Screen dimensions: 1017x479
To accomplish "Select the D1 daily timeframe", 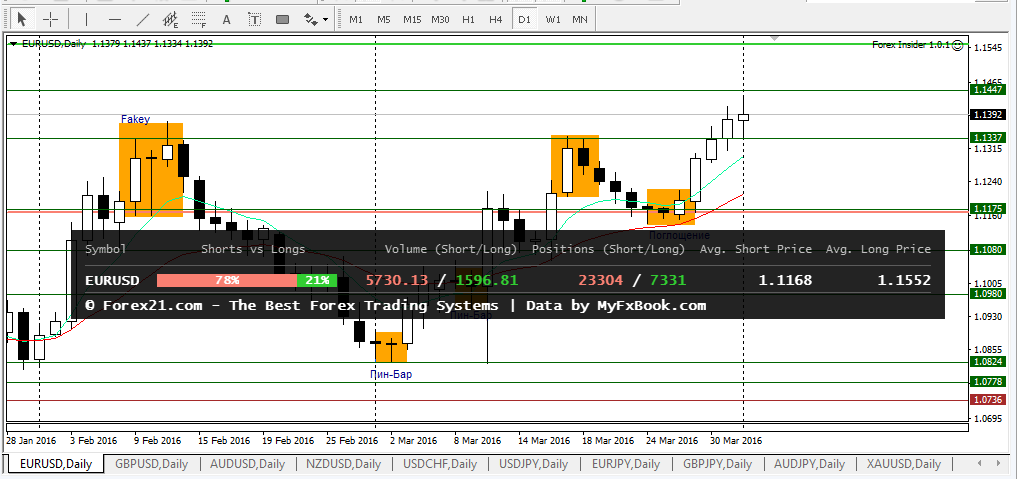I will pyautogui.click(x=524, y=19).
